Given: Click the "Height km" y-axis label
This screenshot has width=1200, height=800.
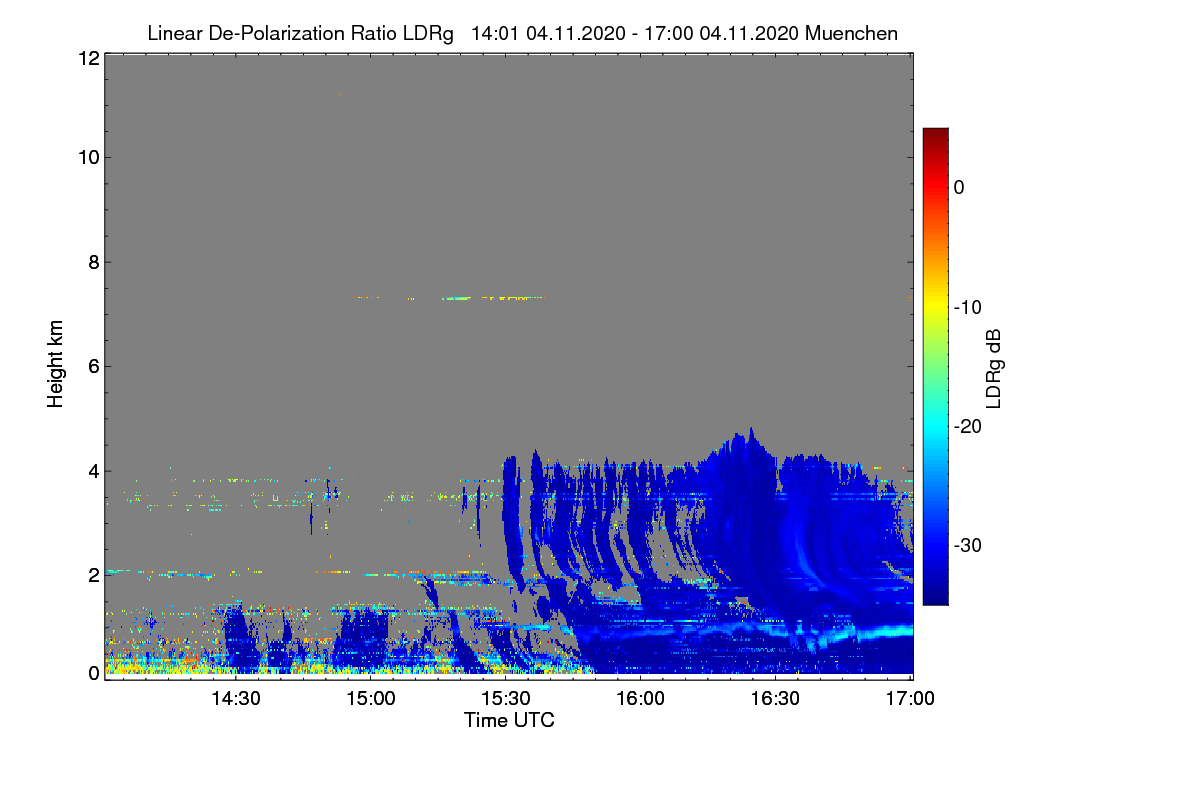Looking at the screenshot, I should [x=56, y=365].
